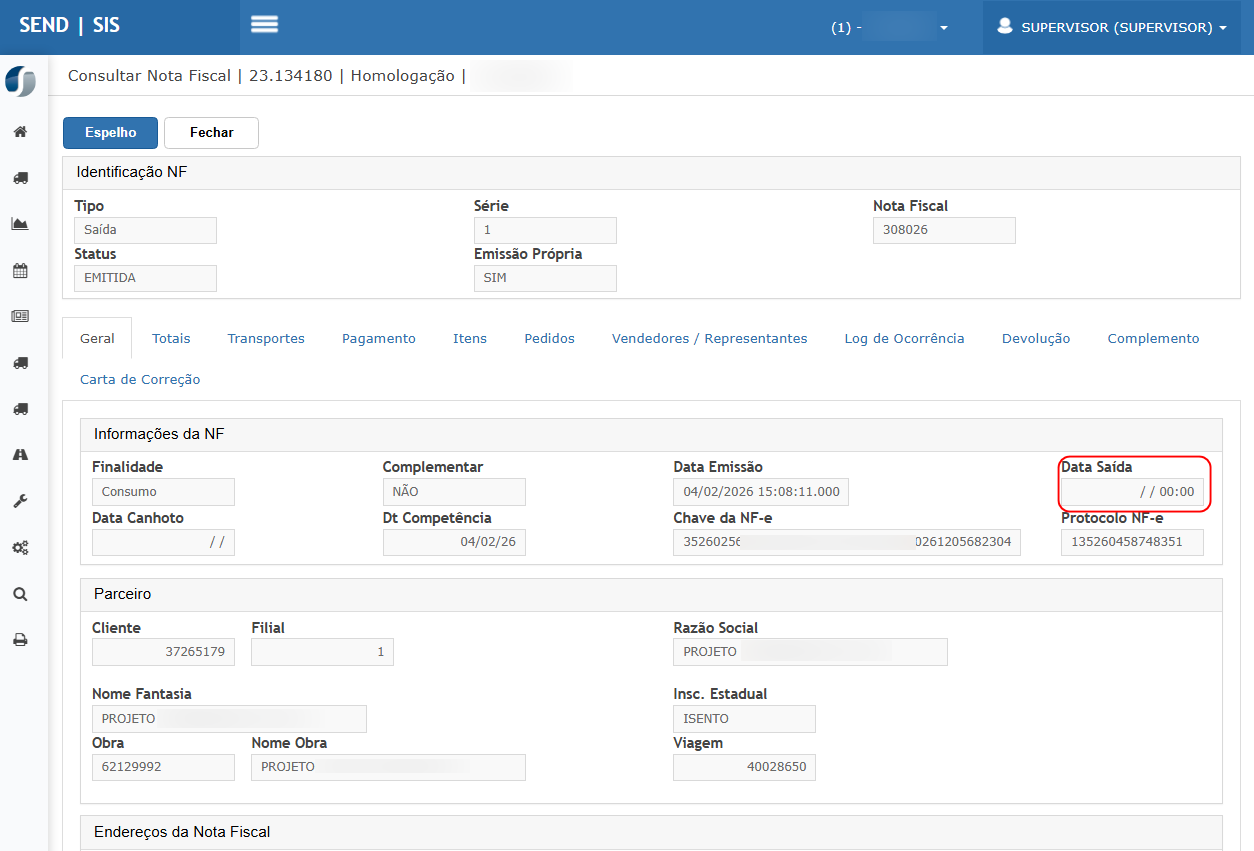The image size is (1254, 851).
Task: Click the Data Saída field
Action: (x=1132, y=492)
